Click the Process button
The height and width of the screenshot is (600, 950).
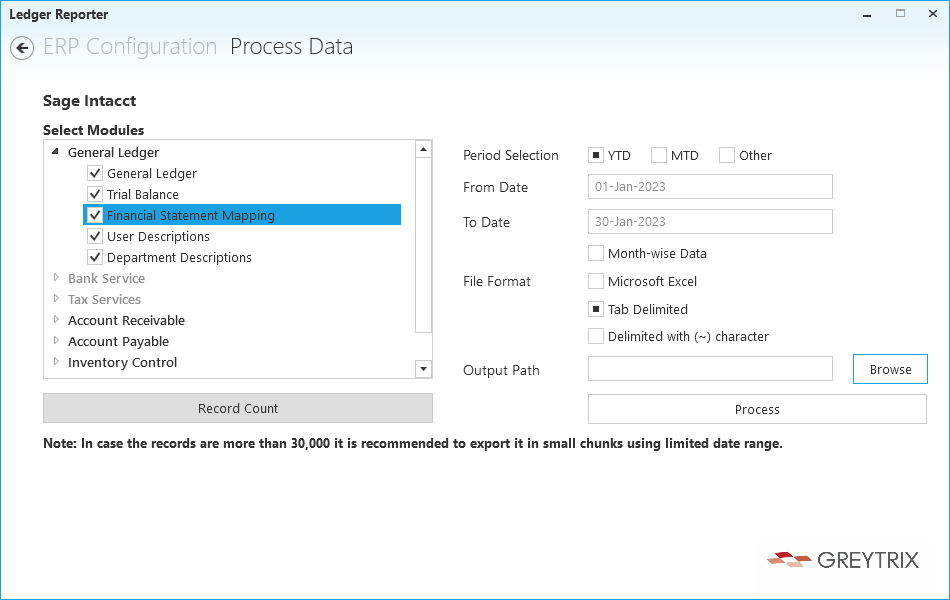coord(757,409)
